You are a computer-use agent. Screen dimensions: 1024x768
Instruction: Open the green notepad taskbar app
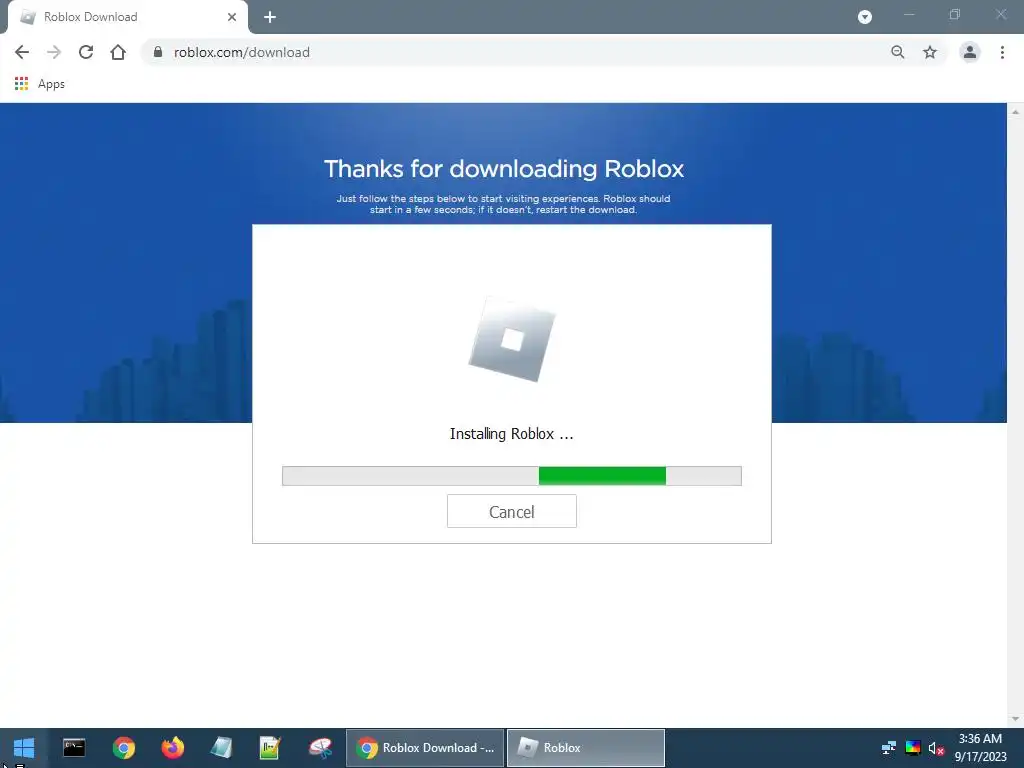[270, 748]
